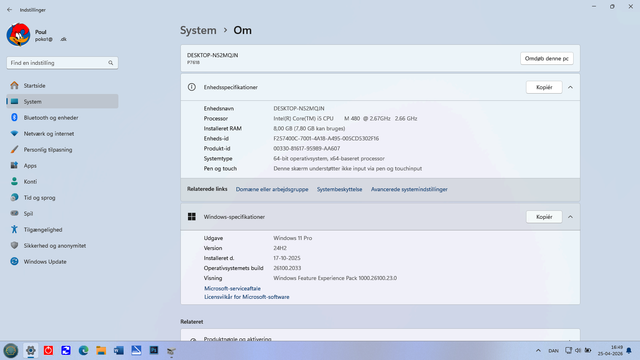The height and width of the screenshot is (360, 640).
Task: Open Bluetooth og enheder settings
Action: (x=62, y=118)
